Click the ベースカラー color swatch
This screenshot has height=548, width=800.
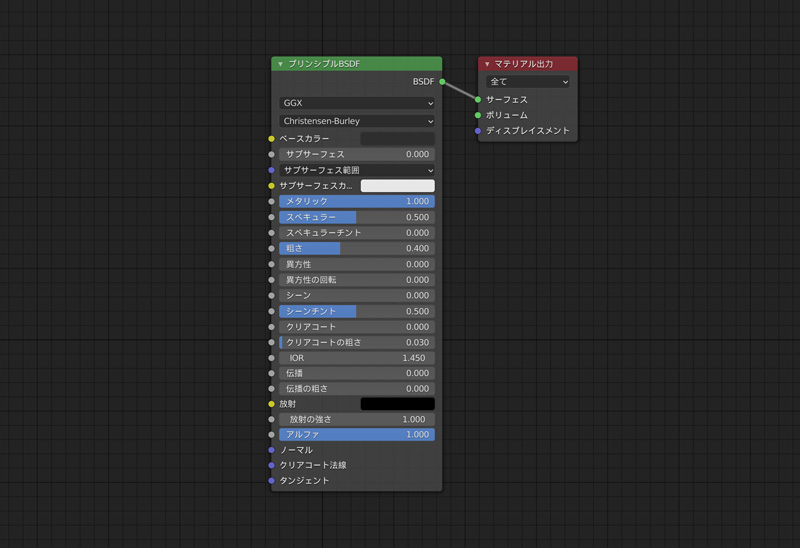(397, 139)
